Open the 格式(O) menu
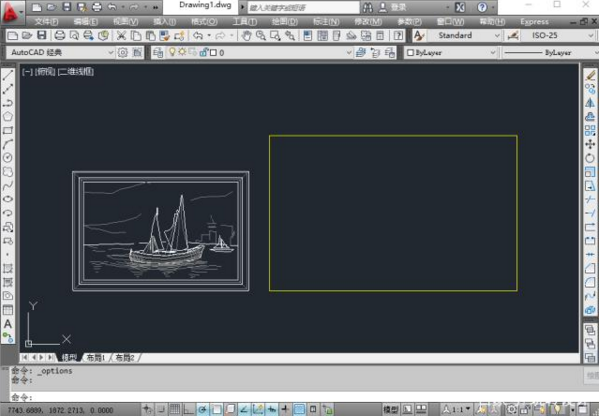This screenshot has height=417, width=599. (204, 22)
